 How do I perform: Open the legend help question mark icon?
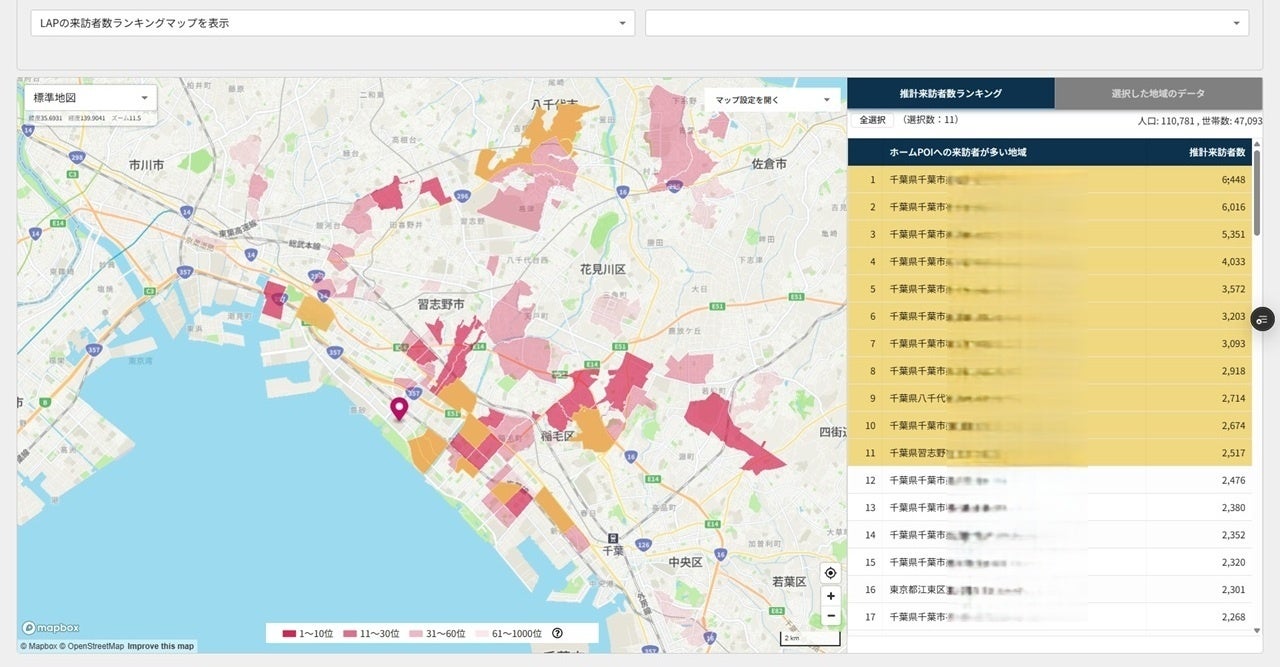click(557, 633)
